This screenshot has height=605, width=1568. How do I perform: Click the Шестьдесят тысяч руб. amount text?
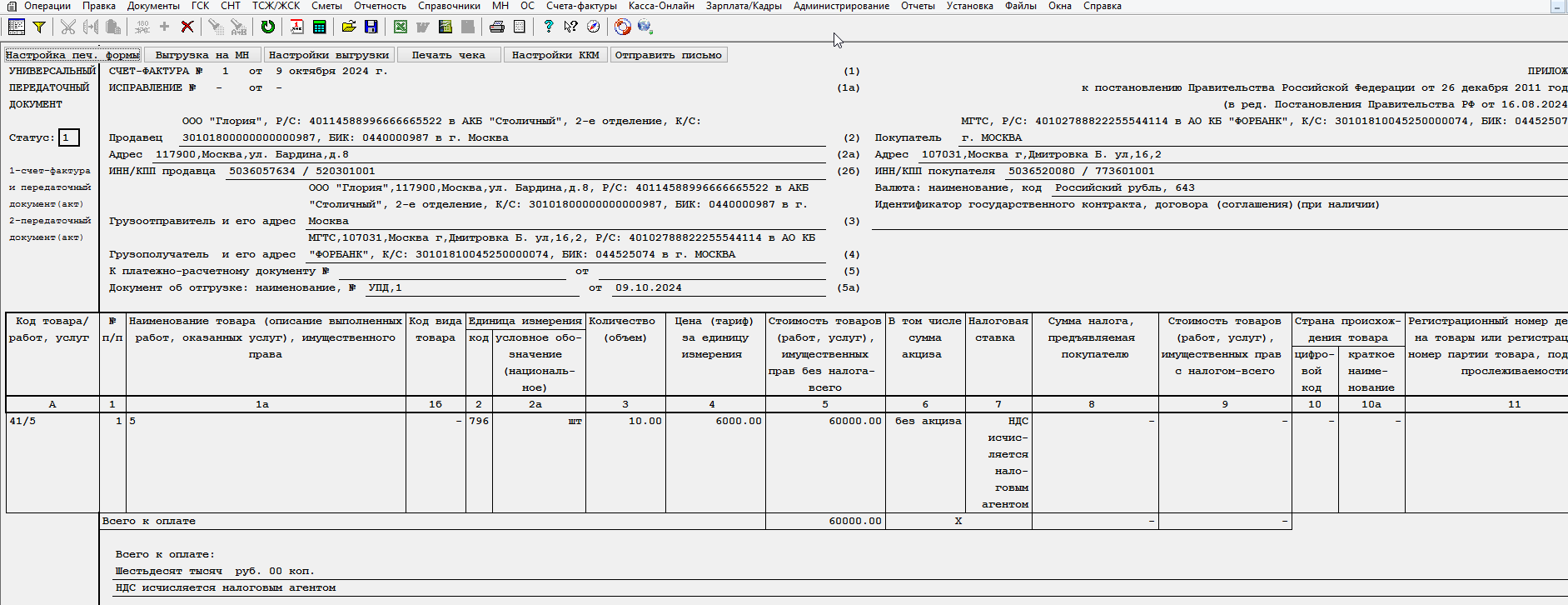click(215, 571)
